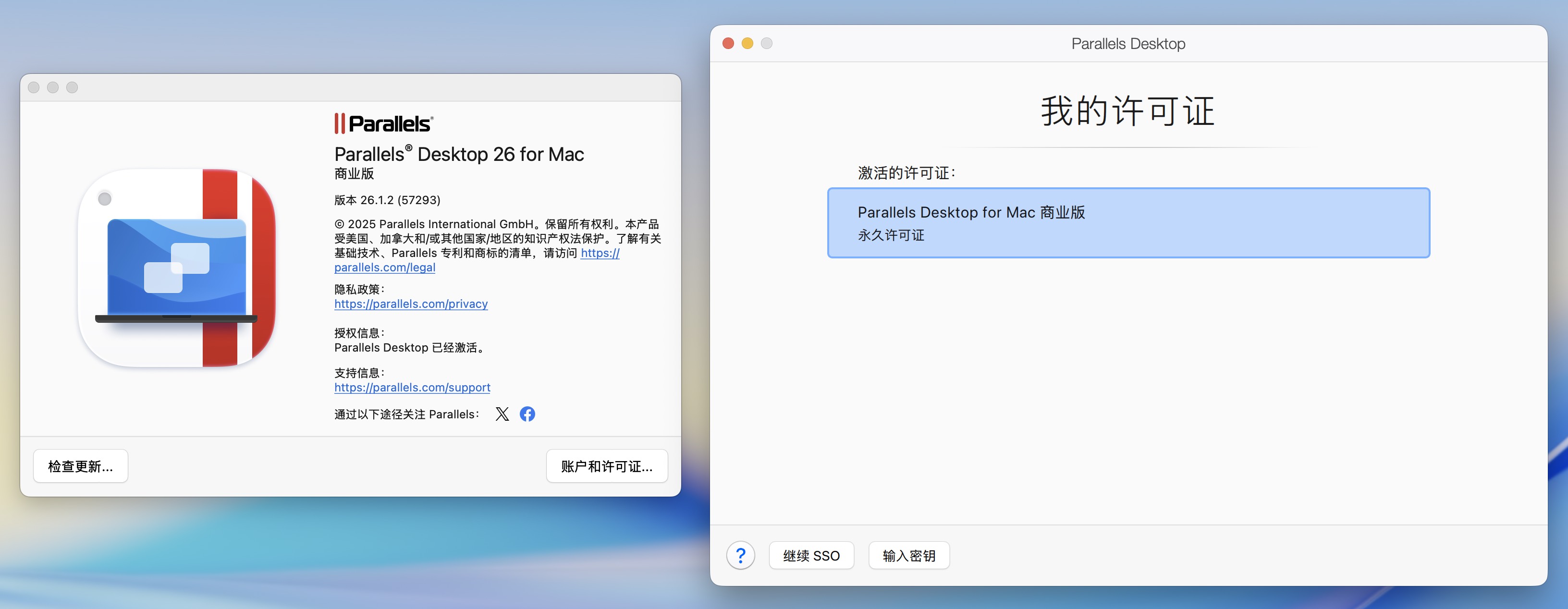Click the blue question mark help button
This screenshot has height=609, width=1568.
point(740,556)
